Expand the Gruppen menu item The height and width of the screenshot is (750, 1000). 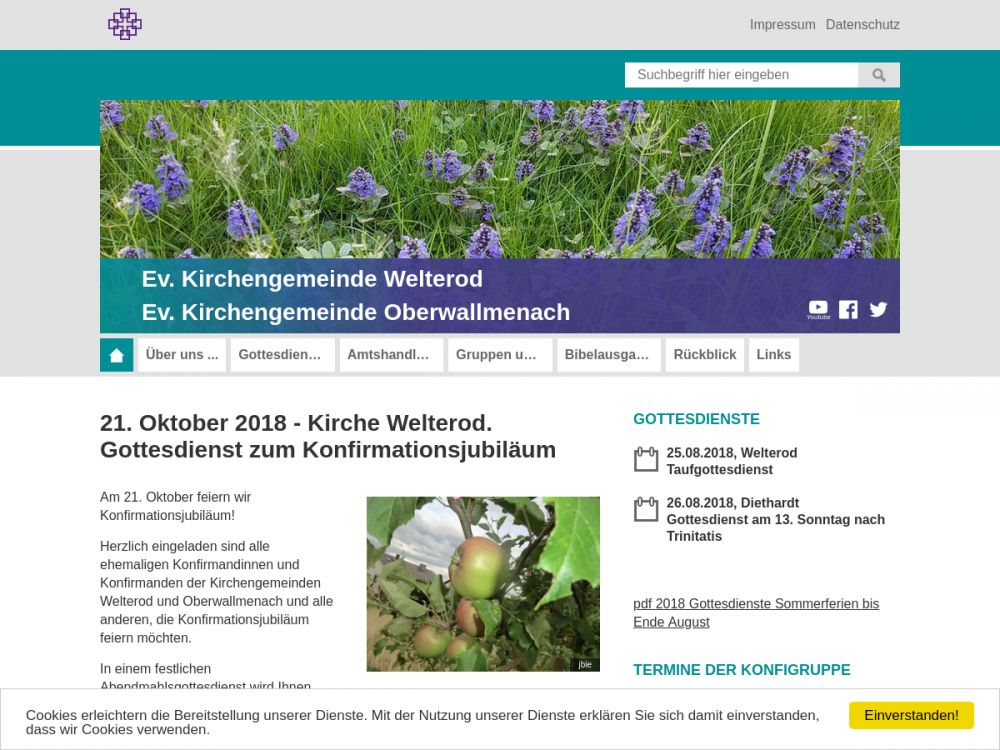(x=500, y=355)
